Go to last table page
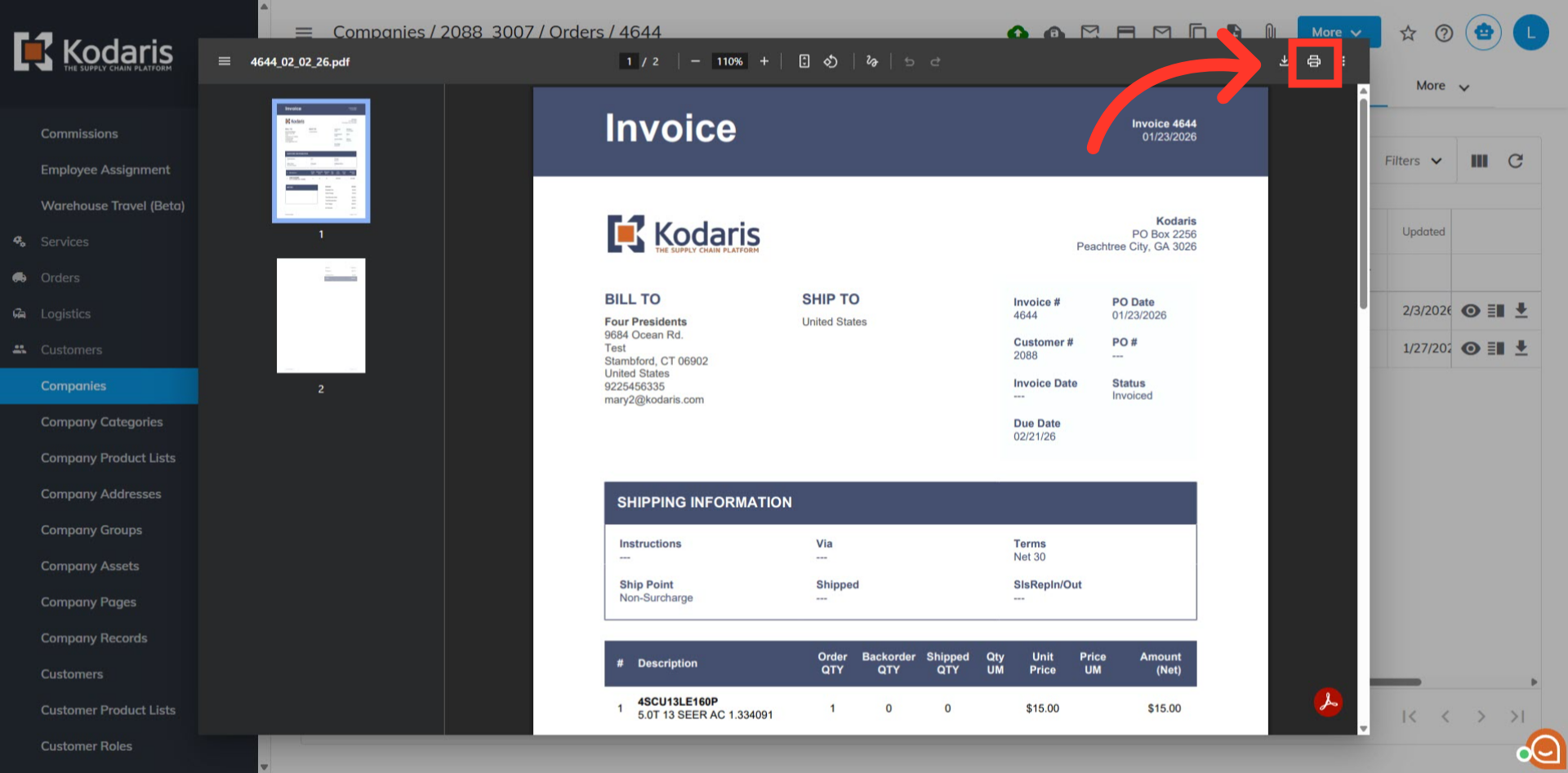This screenshot has height=773, width=1568. pos(1517,717)
